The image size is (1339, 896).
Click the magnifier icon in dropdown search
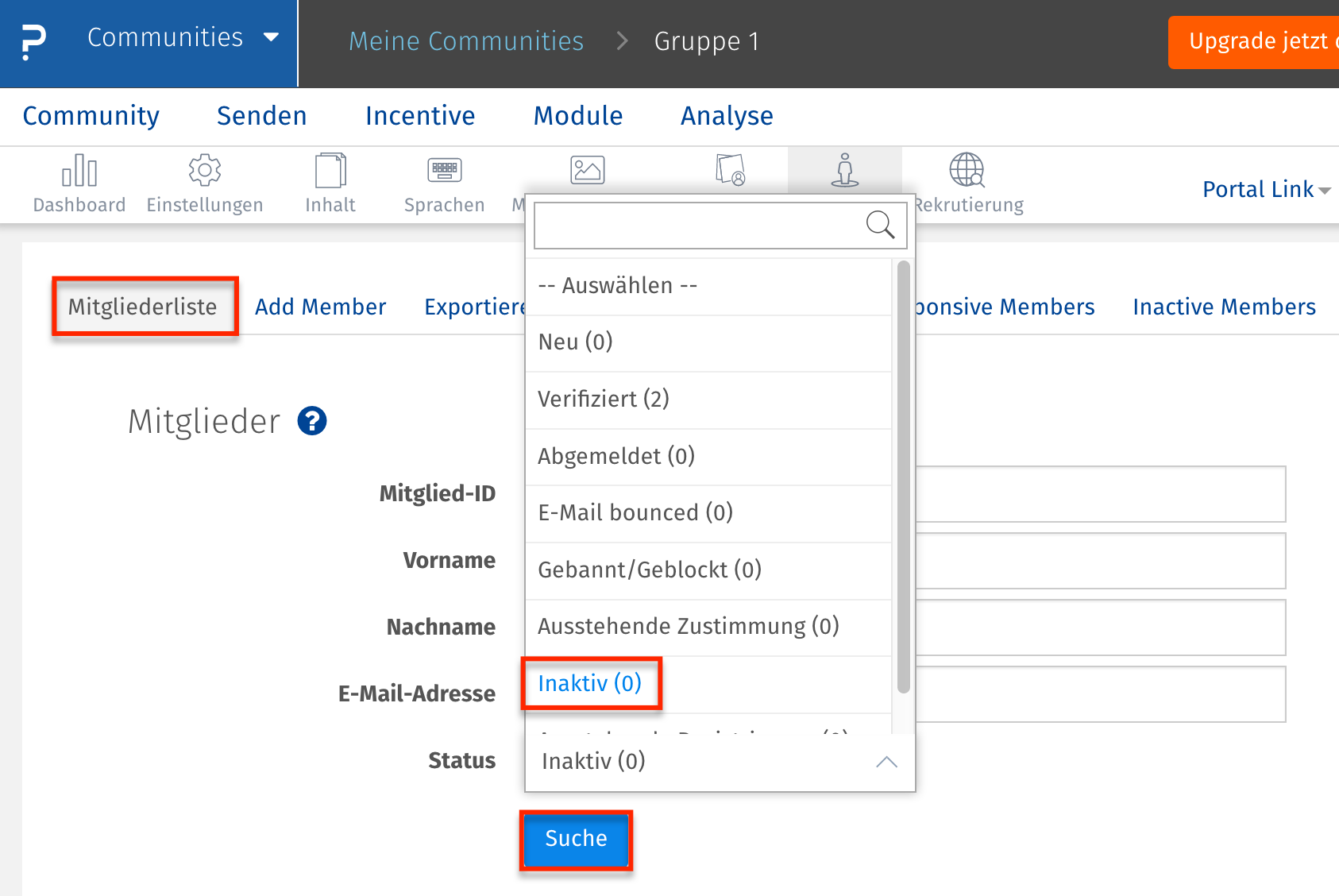(x=880, y=225)
